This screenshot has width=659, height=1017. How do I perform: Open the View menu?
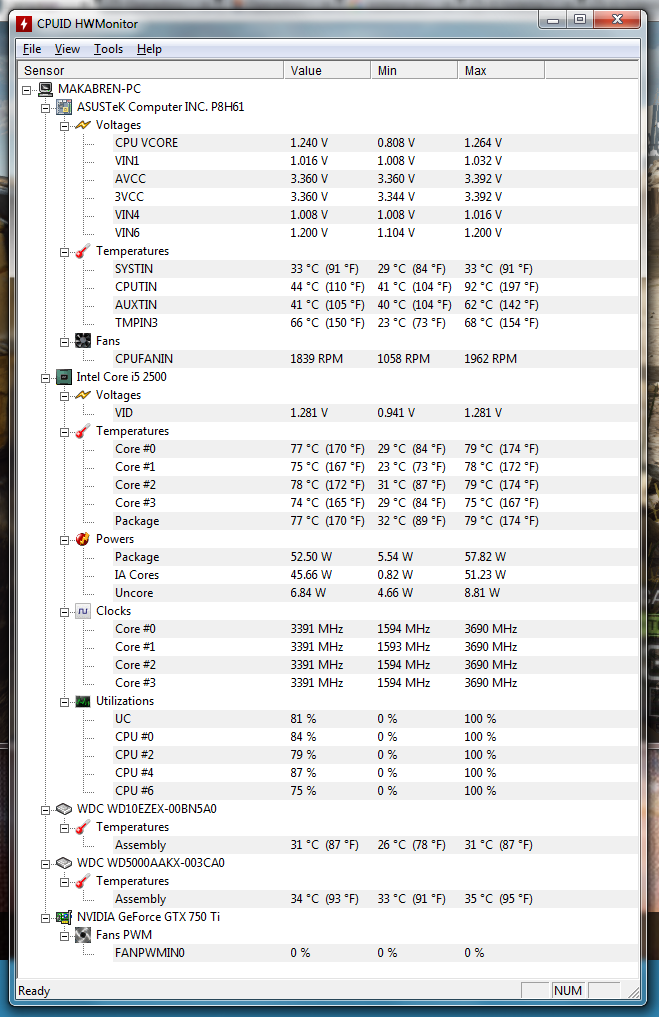67,49
